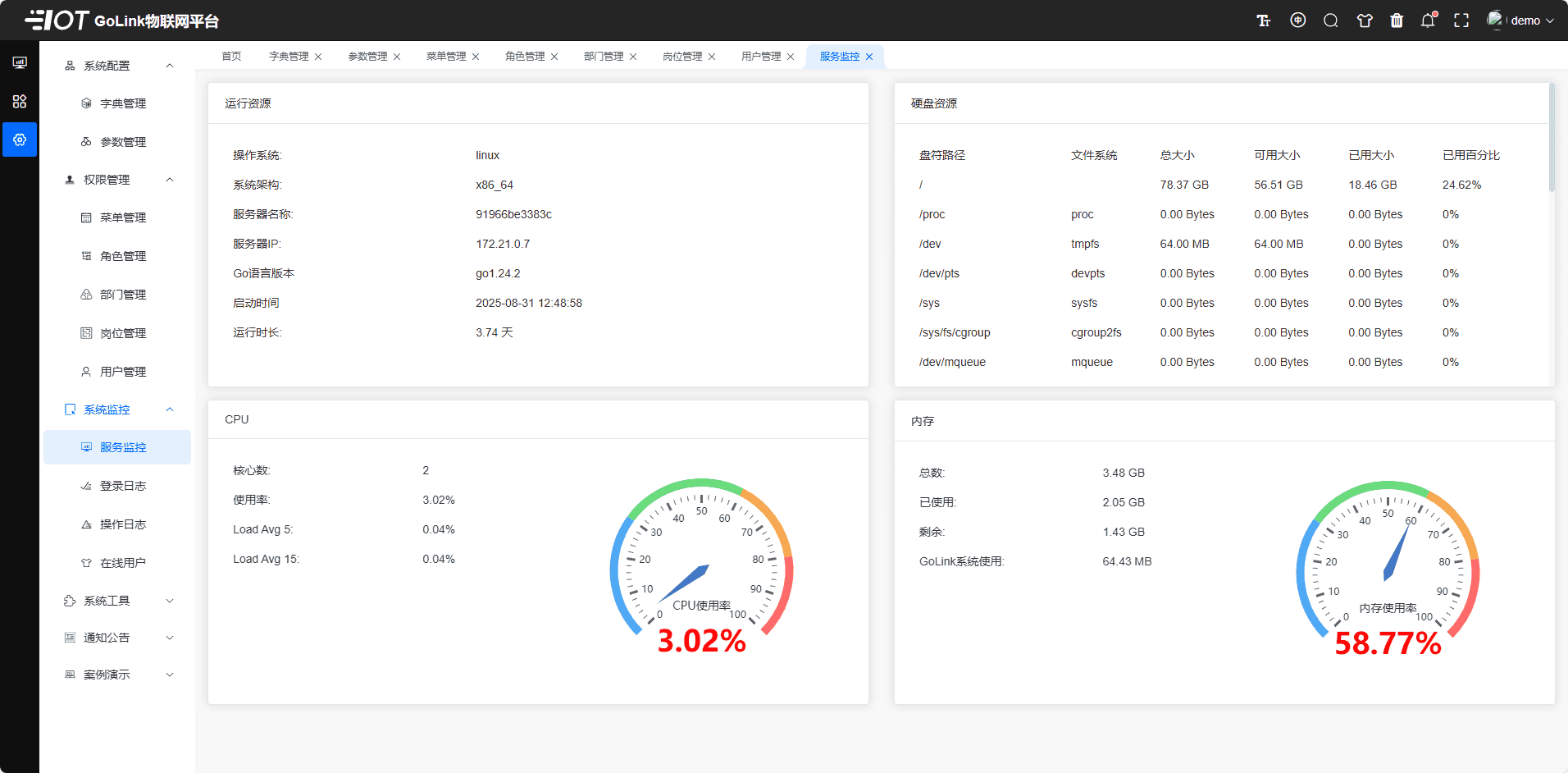
Task: Open 在线用户 from the sidebar
Action: [x=123, y=562]
